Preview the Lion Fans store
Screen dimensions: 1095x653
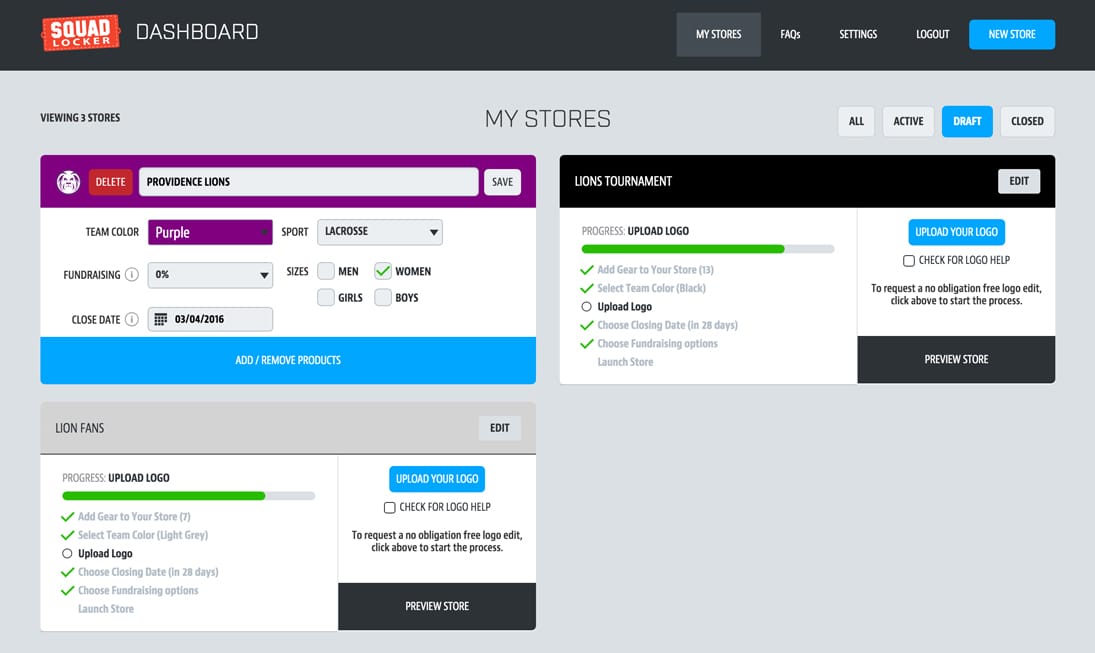coord(437,606)
